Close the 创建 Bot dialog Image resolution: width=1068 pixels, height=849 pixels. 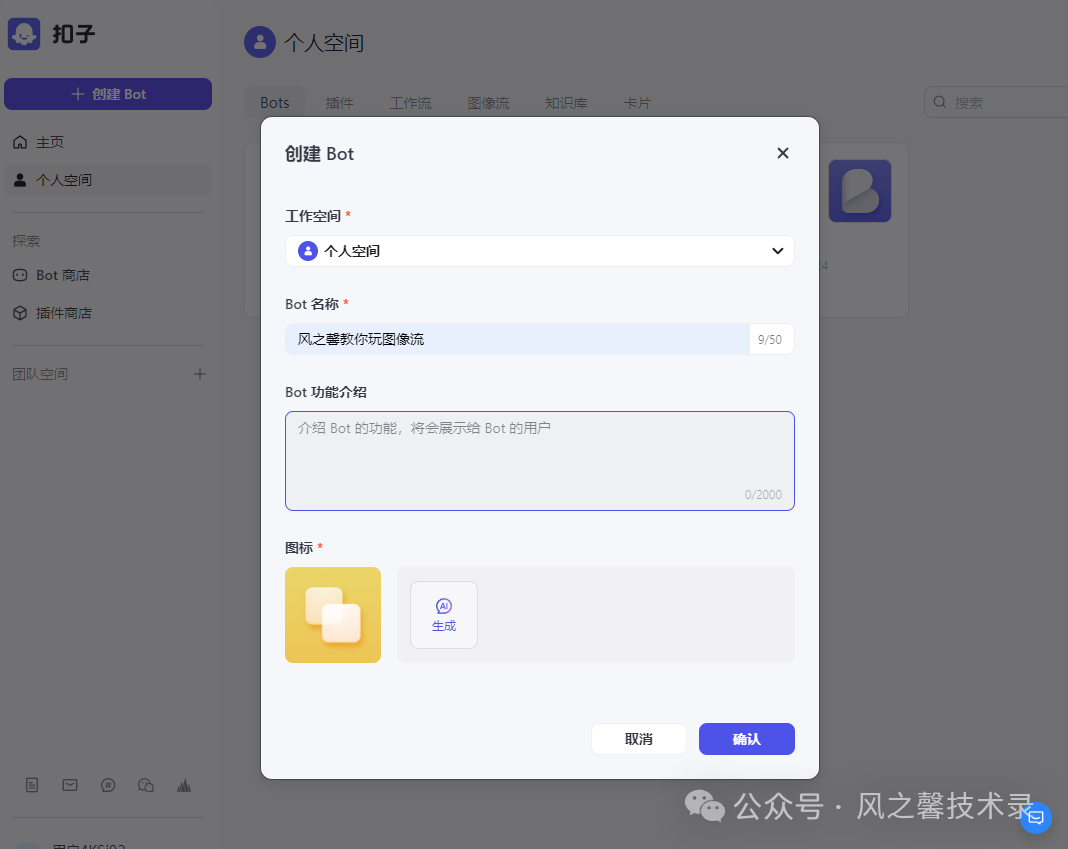click(783, 153)
